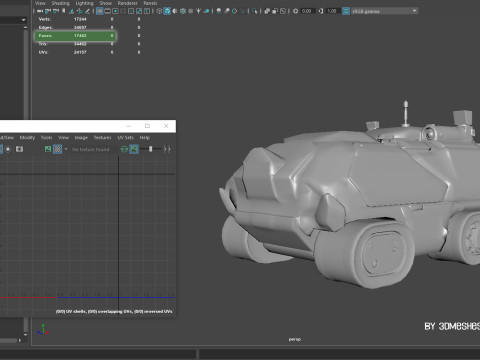Toggle the View Transform icon
480x360 pixels.
(x=346, y=11)
